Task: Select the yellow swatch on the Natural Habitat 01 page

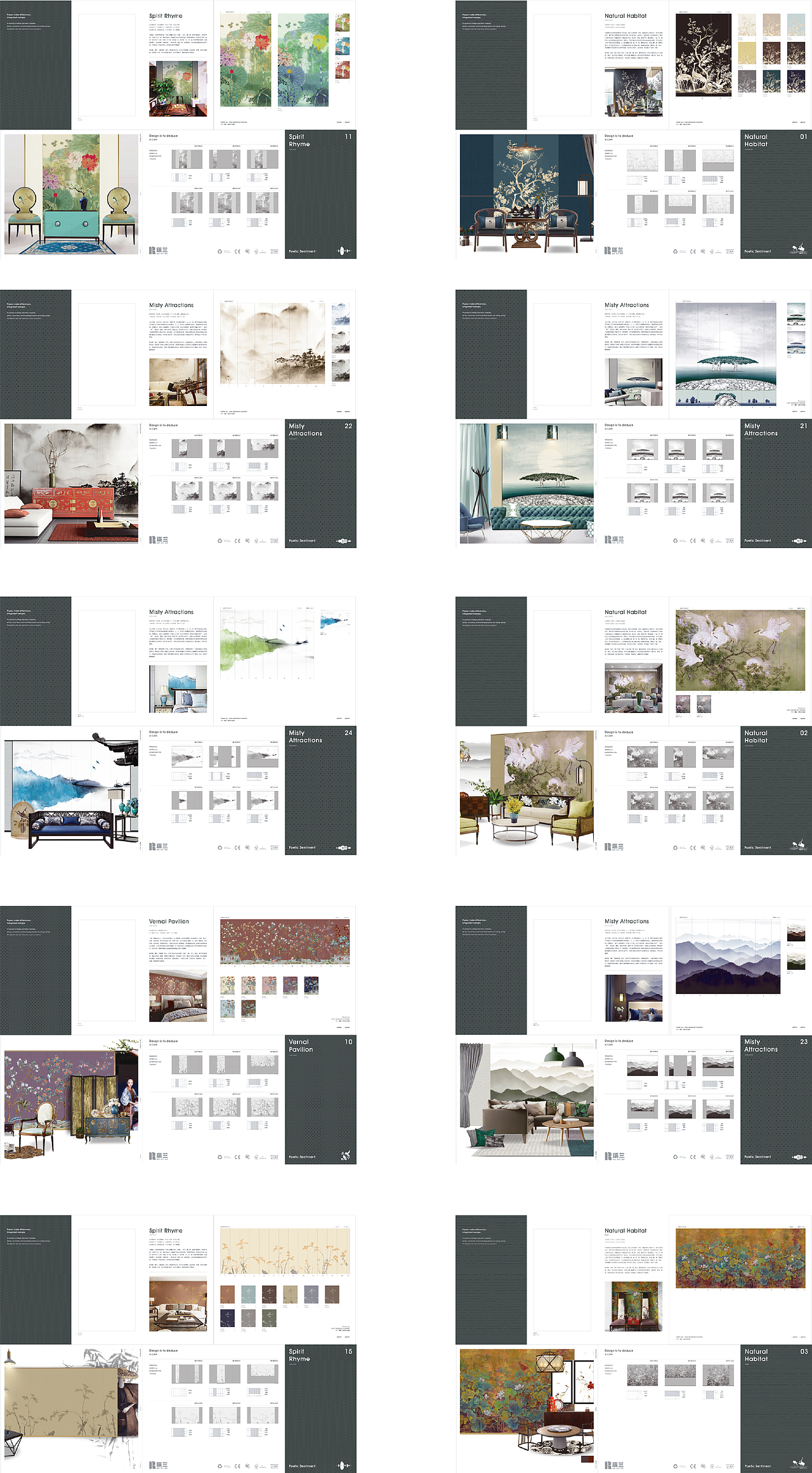Action: point(747,53)
